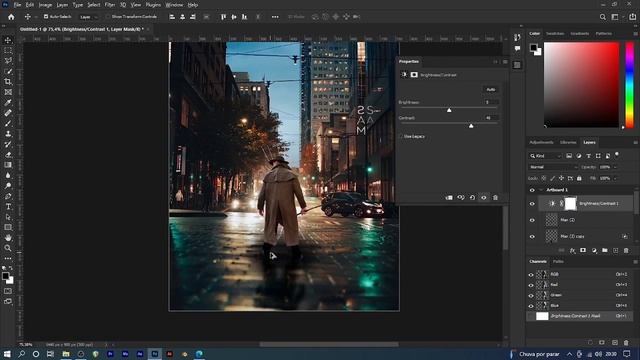This screenshot has width=640, height=360.
Task: Open three-dots more options in options bar
Action: 275,17
